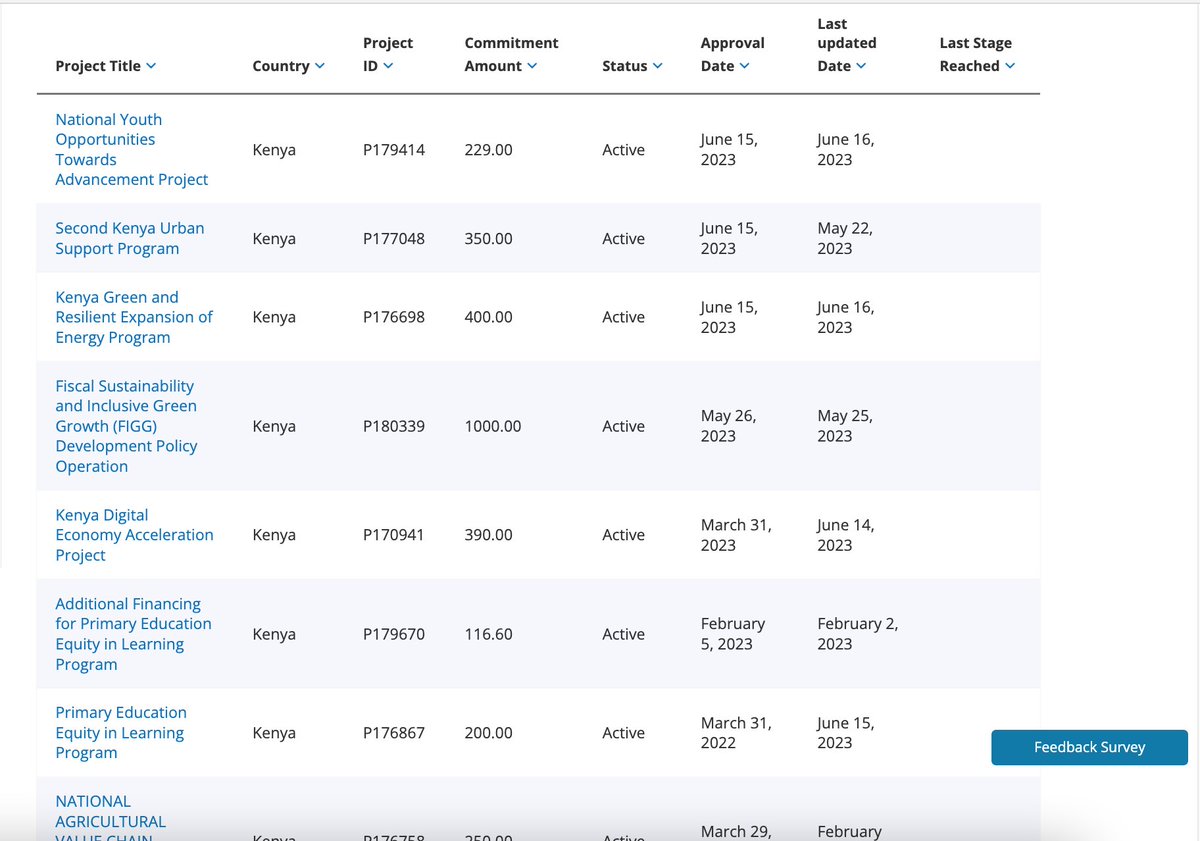The image size is (1200, 841).
Task: Select last updated date May 22, 2023
Action: 845,238
